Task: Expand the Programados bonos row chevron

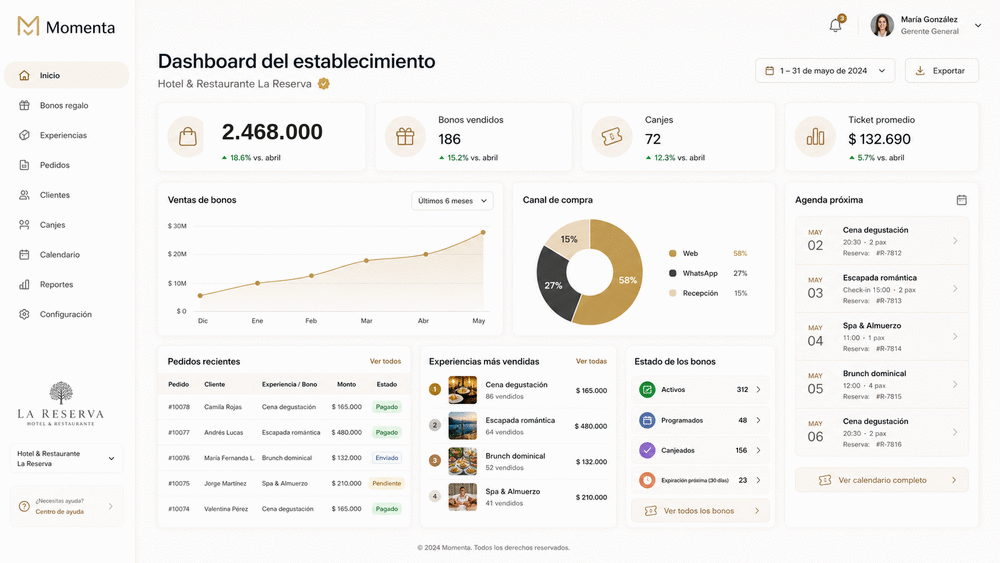Action: click(758, 420)
